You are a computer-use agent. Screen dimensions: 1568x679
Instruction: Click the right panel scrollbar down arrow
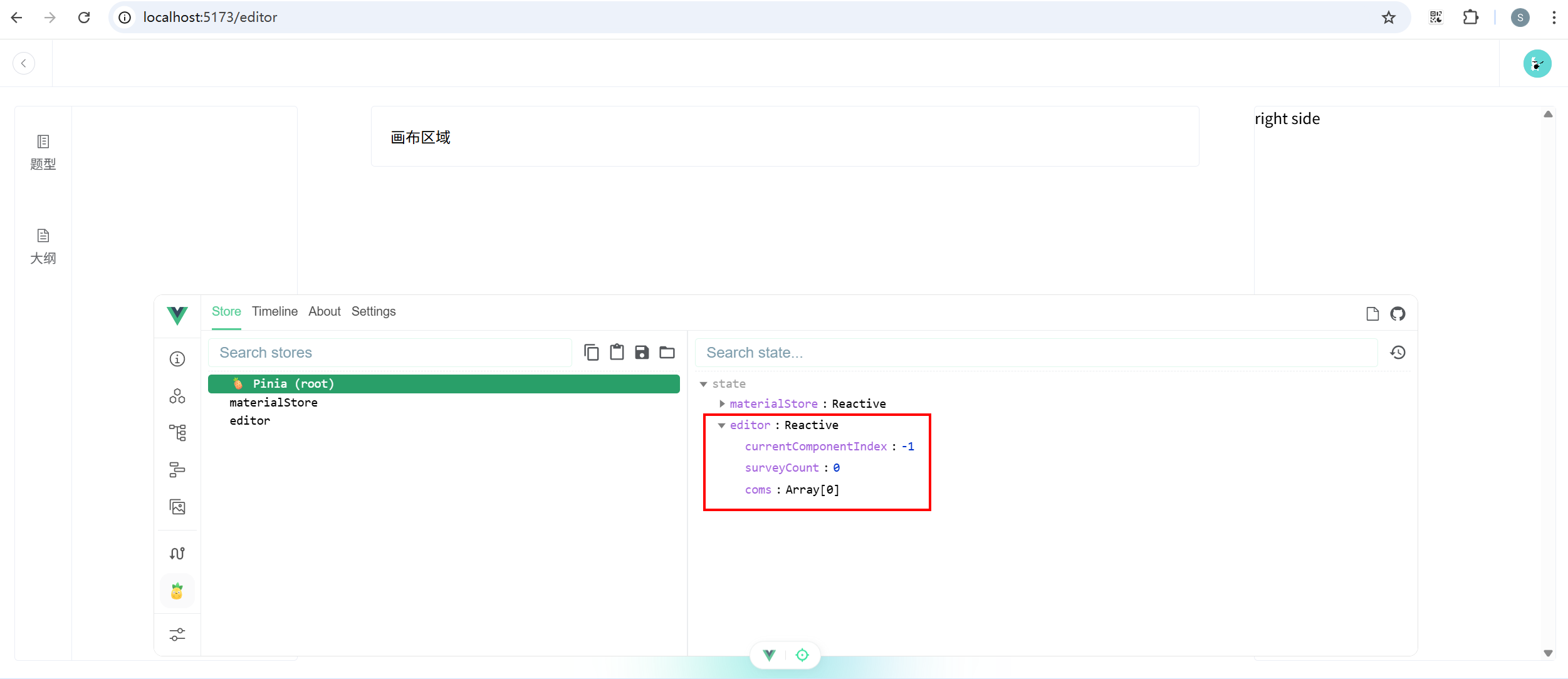pyautogui.click(x=1548, y=653)
